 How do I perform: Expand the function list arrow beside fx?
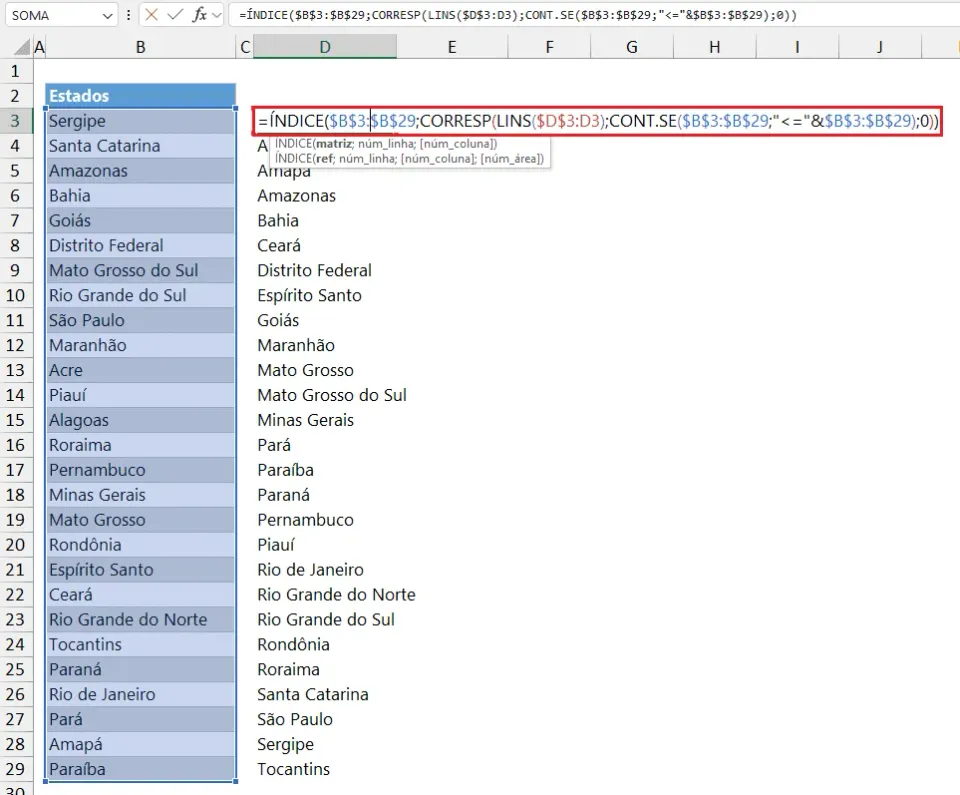pyautogui.click(x=217, y=15)
